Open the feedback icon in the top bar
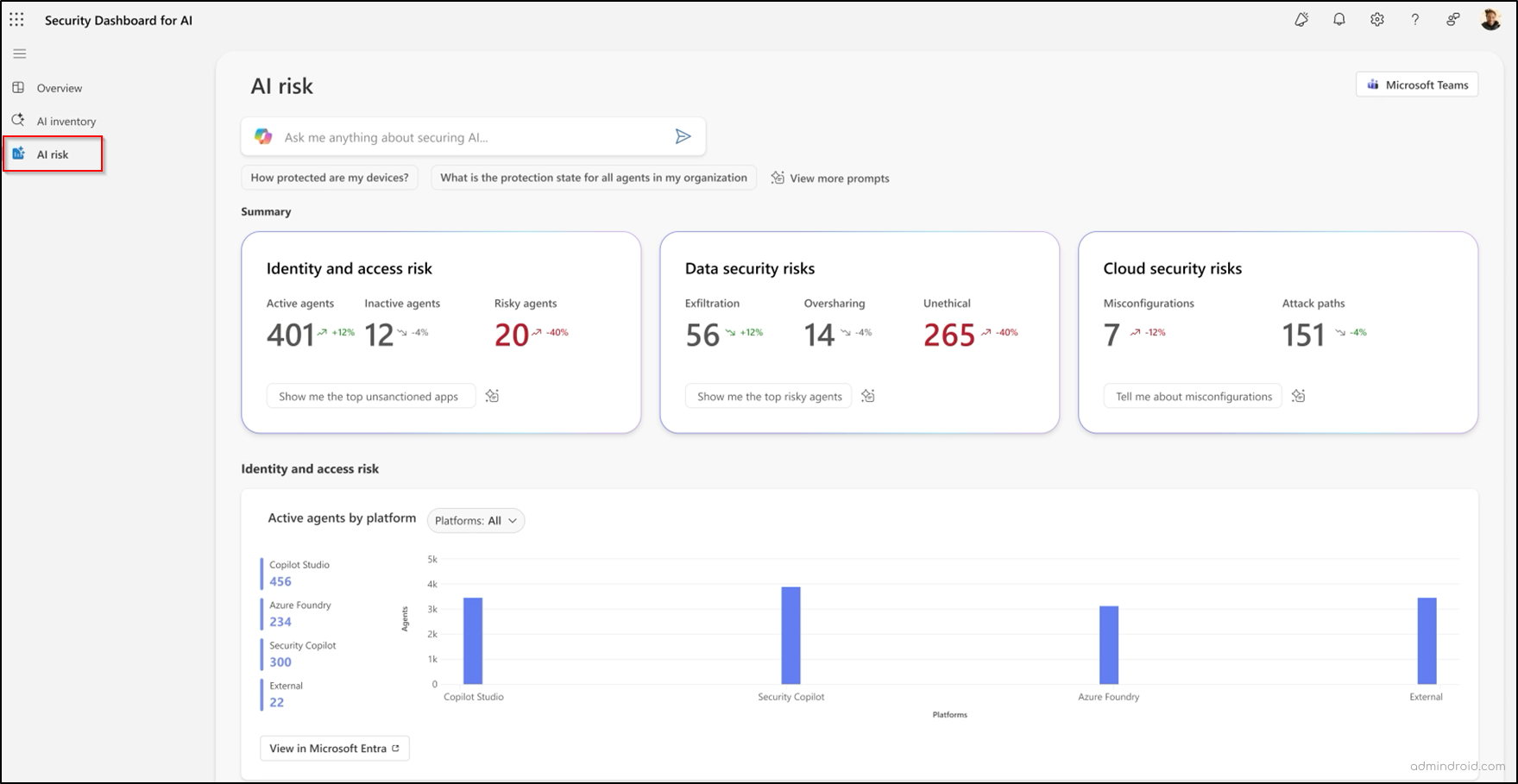This screenshot has width=1518, height=784. pos(1452,19)
